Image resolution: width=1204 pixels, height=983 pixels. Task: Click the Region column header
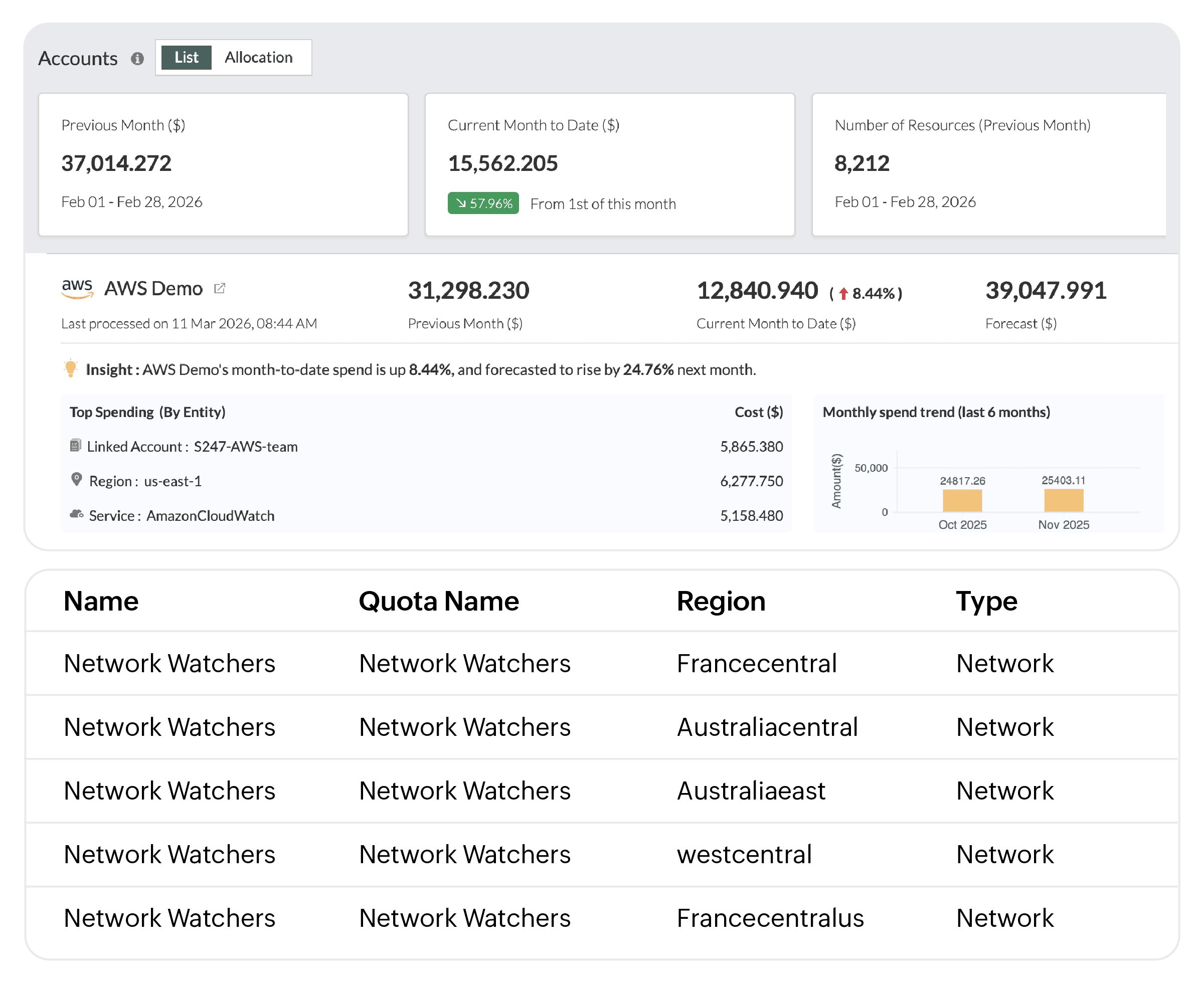point(721,601)
